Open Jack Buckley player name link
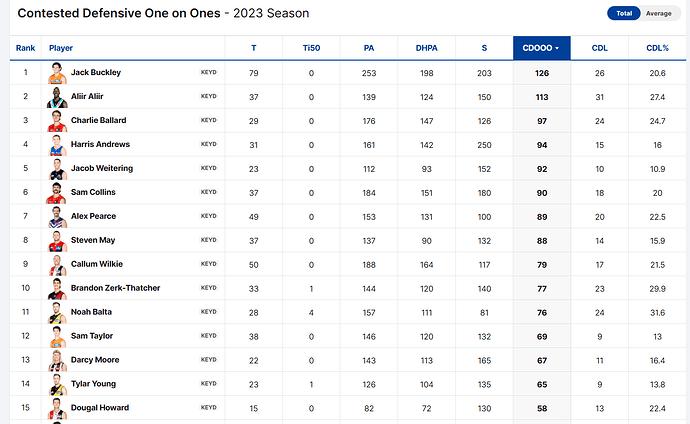Image resolution: width=690 pixels, height=424 pixels. tap(95, 72)
